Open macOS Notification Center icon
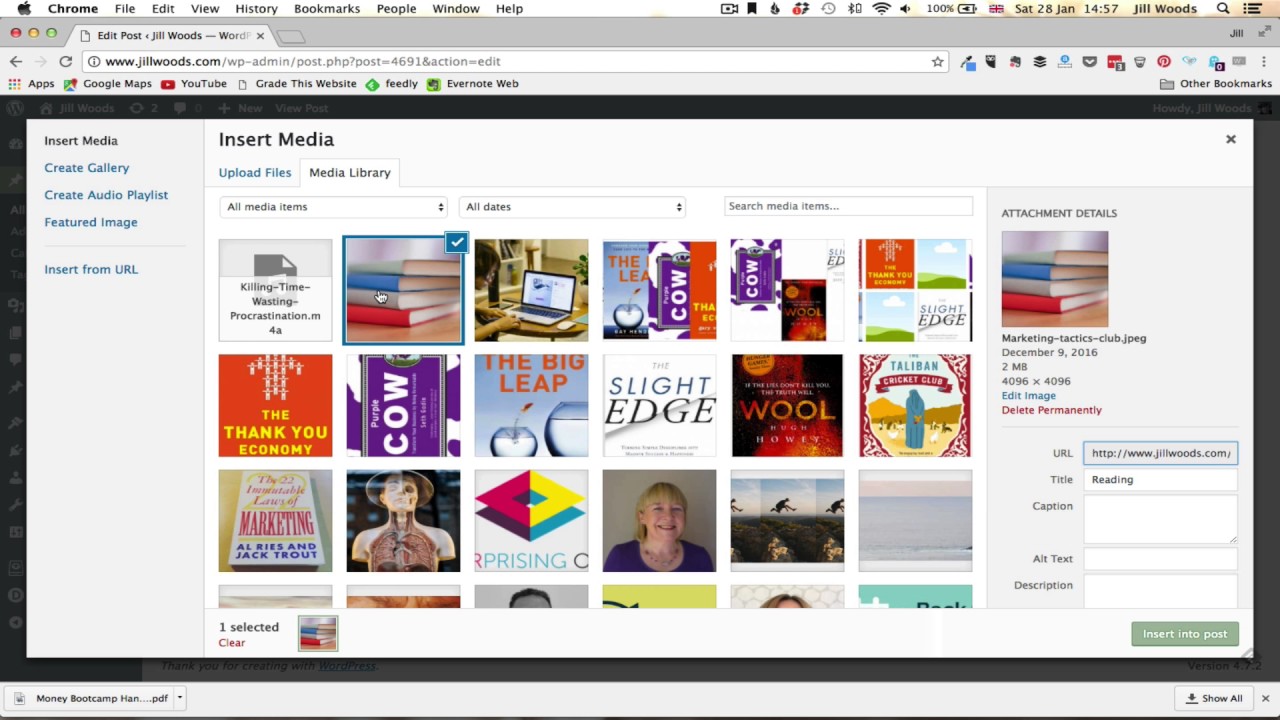The height and width of the screenshot is (720, 1280). 1253,9
